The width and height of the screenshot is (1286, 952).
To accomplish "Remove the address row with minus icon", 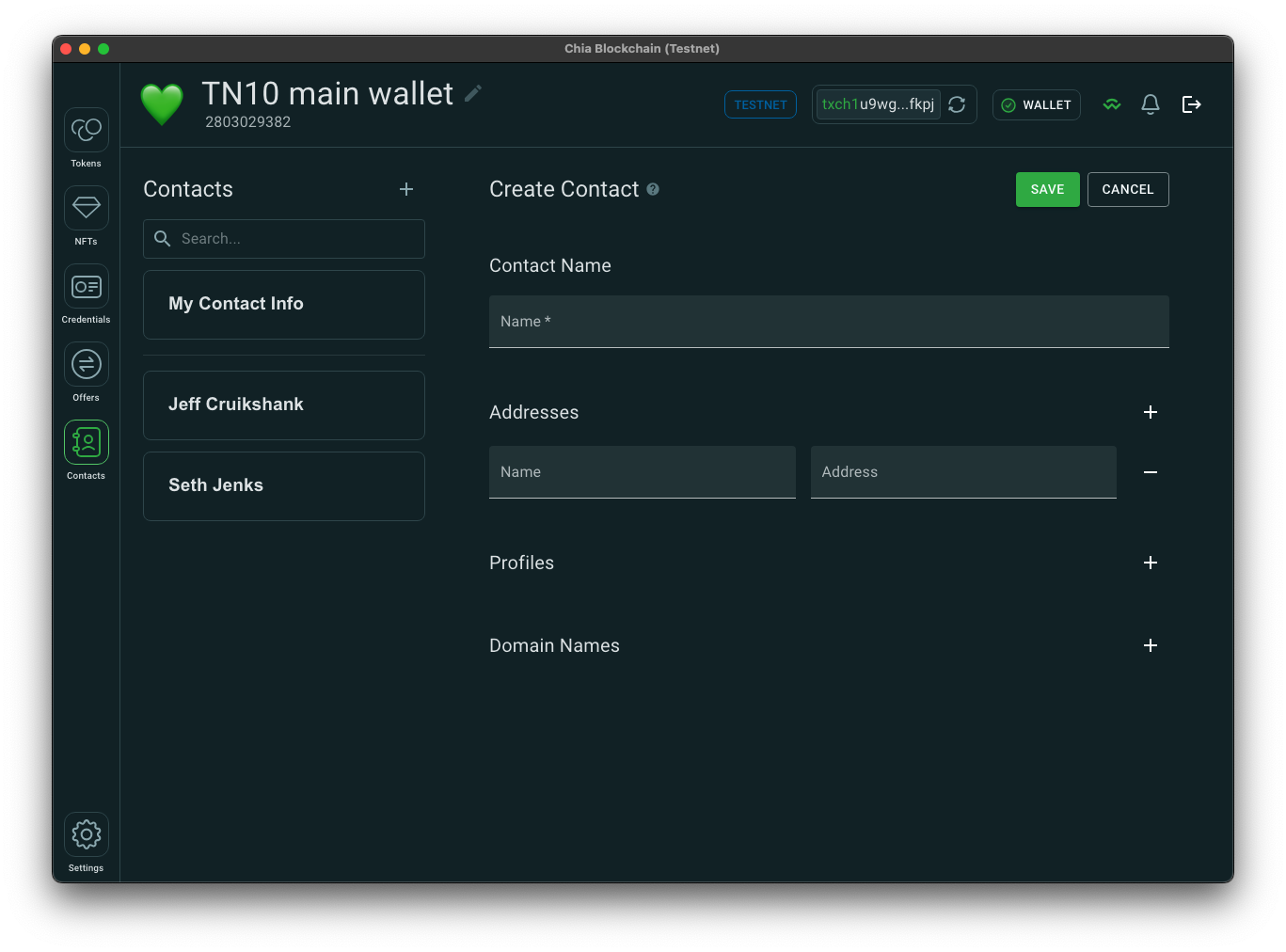I will click(x=1151, y=472).
